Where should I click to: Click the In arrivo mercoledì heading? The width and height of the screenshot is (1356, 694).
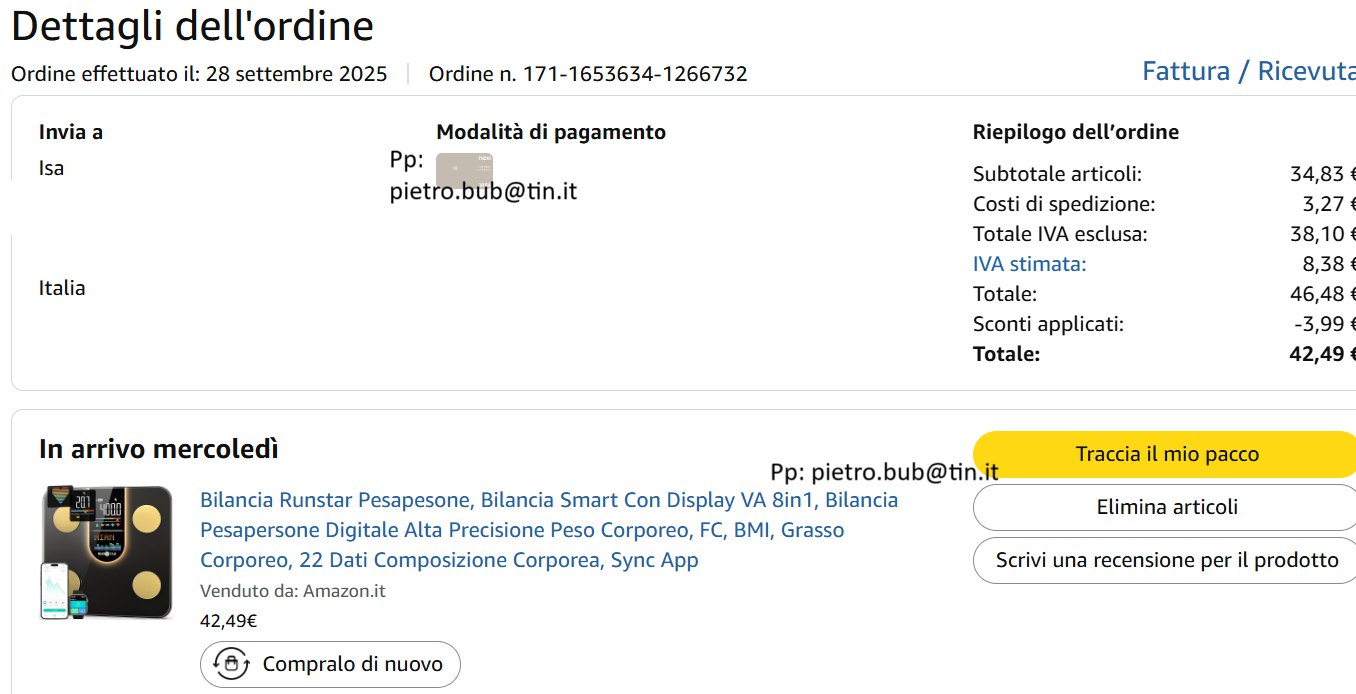(158, 450)
